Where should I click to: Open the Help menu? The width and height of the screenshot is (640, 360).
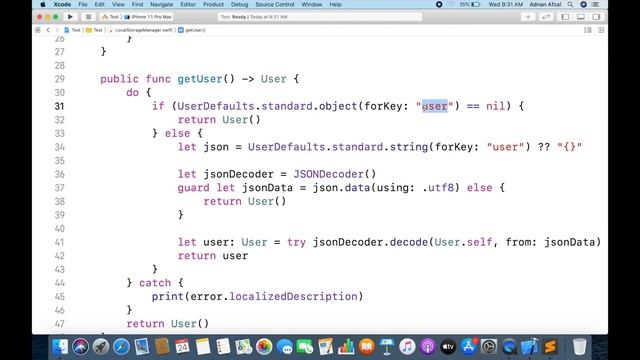coord(335,4)
